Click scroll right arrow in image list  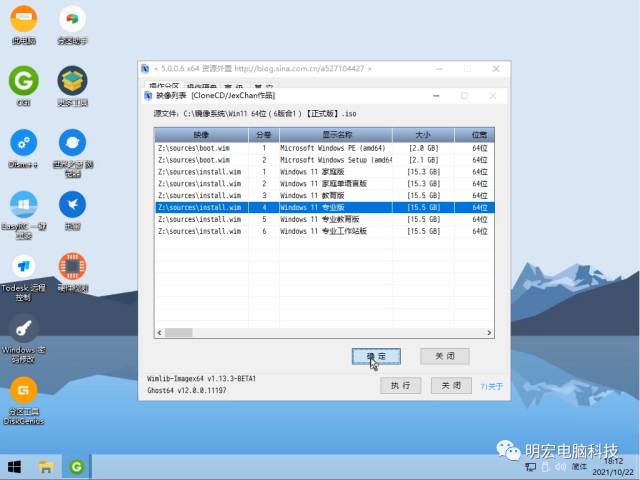click(x=489, y=333)
